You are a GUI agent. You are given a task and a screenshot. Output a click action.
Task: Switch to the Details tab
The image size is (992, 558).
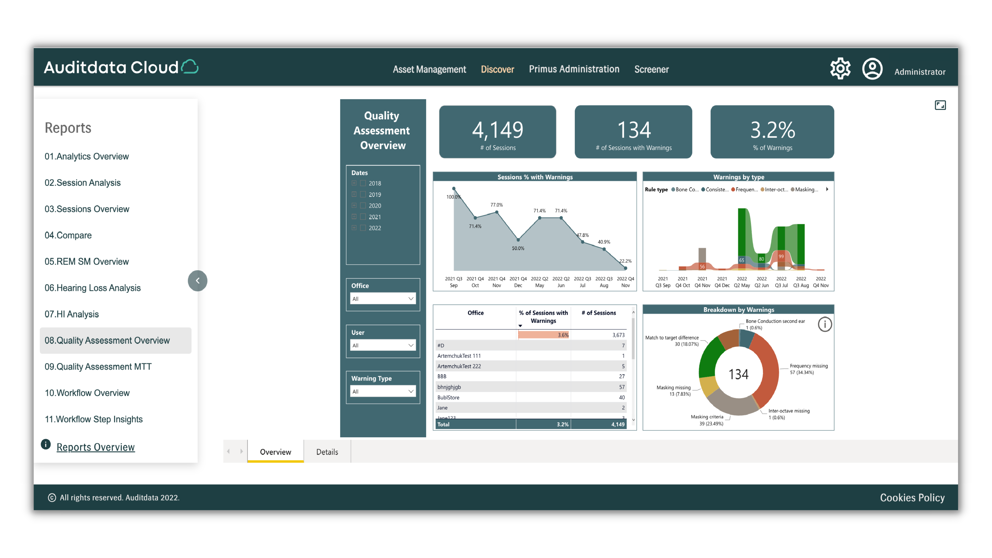tap(327, 452)
